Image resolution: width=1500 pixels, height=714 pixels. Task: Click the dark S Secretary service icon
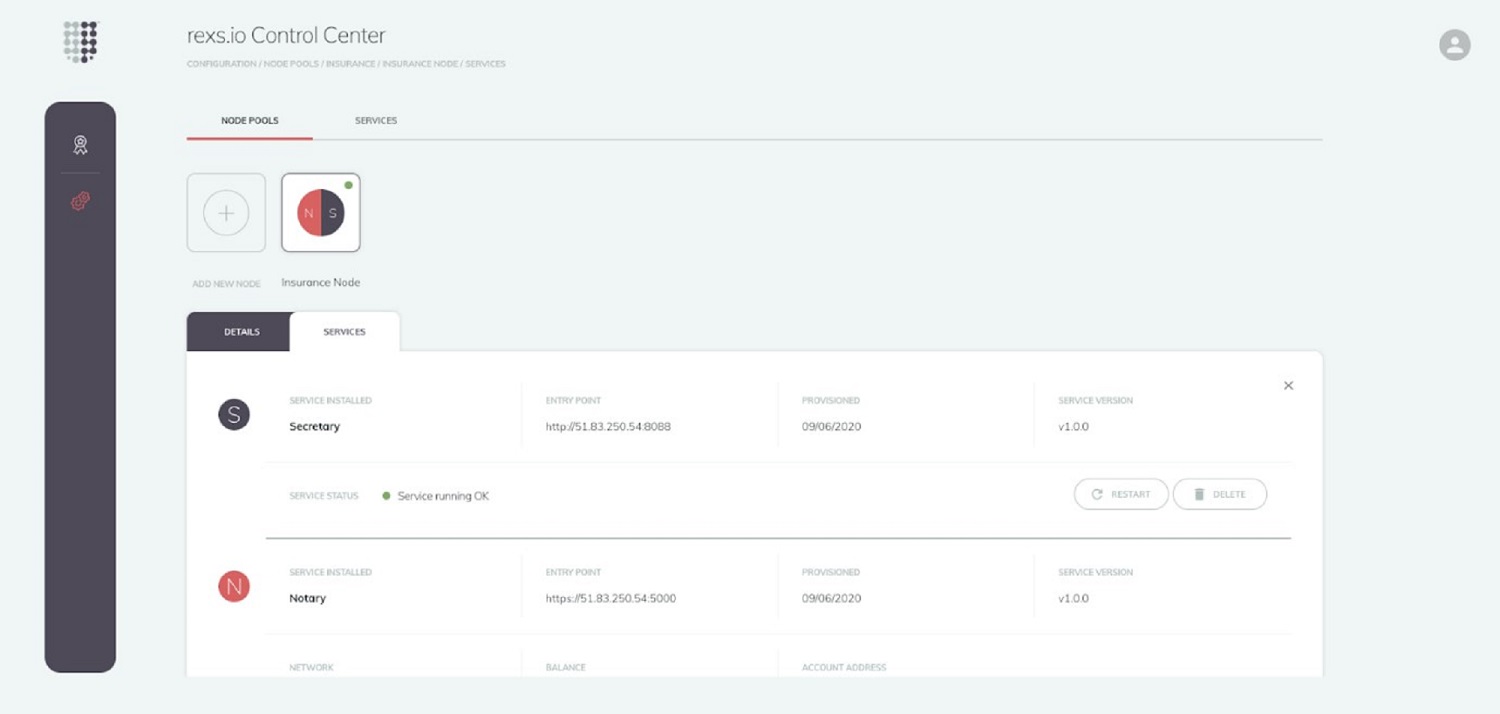(x=234, y=414)
